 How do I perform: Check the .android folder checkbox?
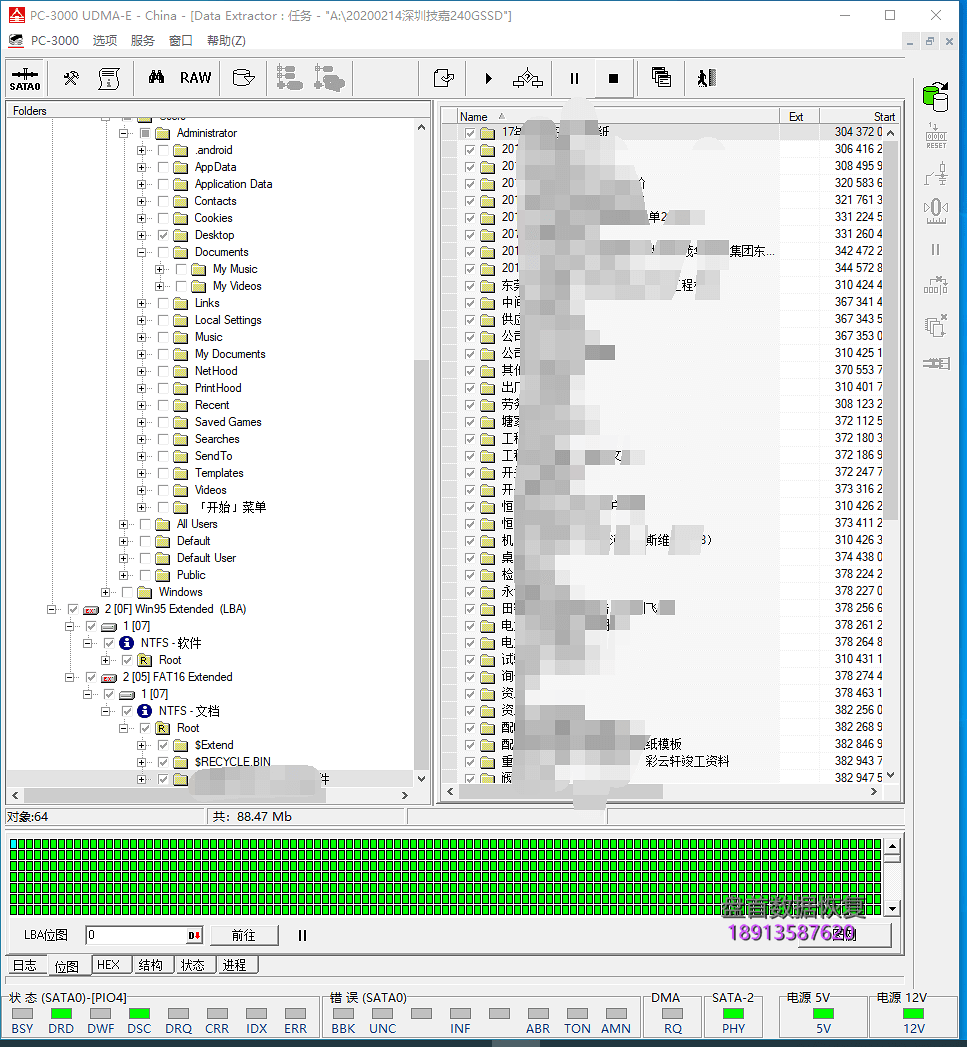point(164,150)
